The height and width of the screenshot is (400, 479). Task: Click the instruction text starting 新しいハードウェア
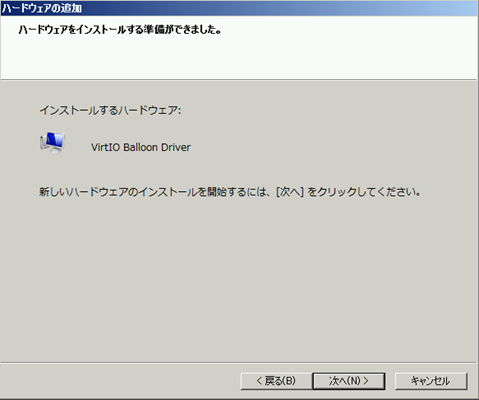(x=230, y=192)
